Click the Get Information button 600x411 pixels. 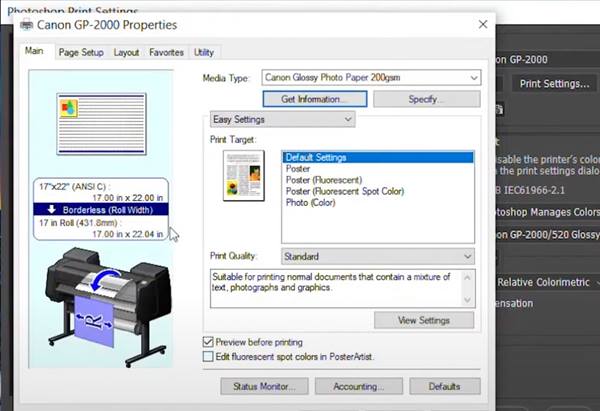click(315, 99)
